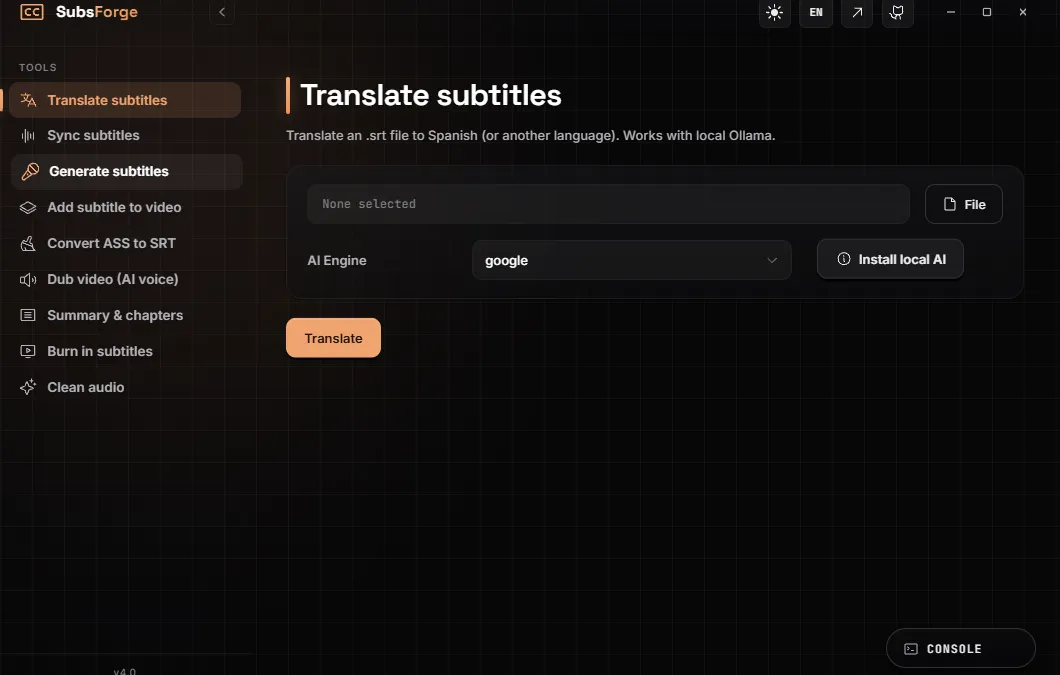Click the translate icon beside Translate subtitles
This screenshot has width=1060, height=675.
[28, 100]
